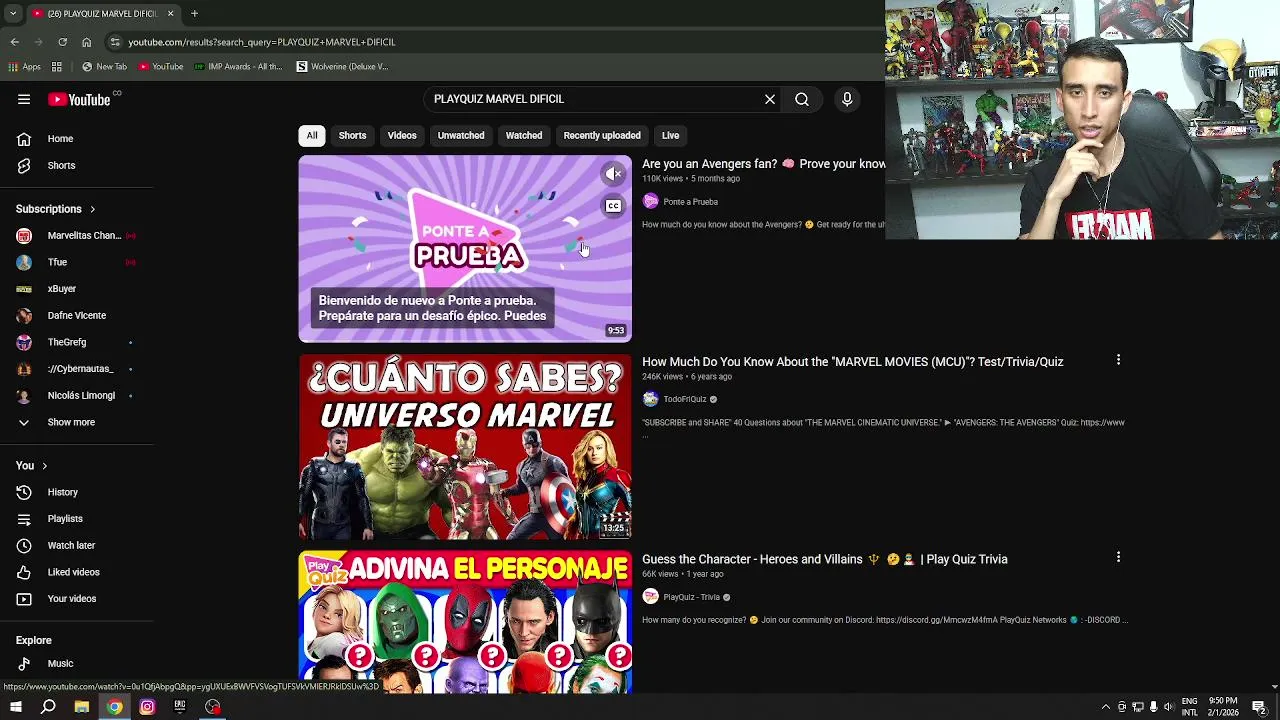The height and width of the screenshot is (720, 1280).
Task: Open the Windows Start menu
Action: [x=15, y=707]
